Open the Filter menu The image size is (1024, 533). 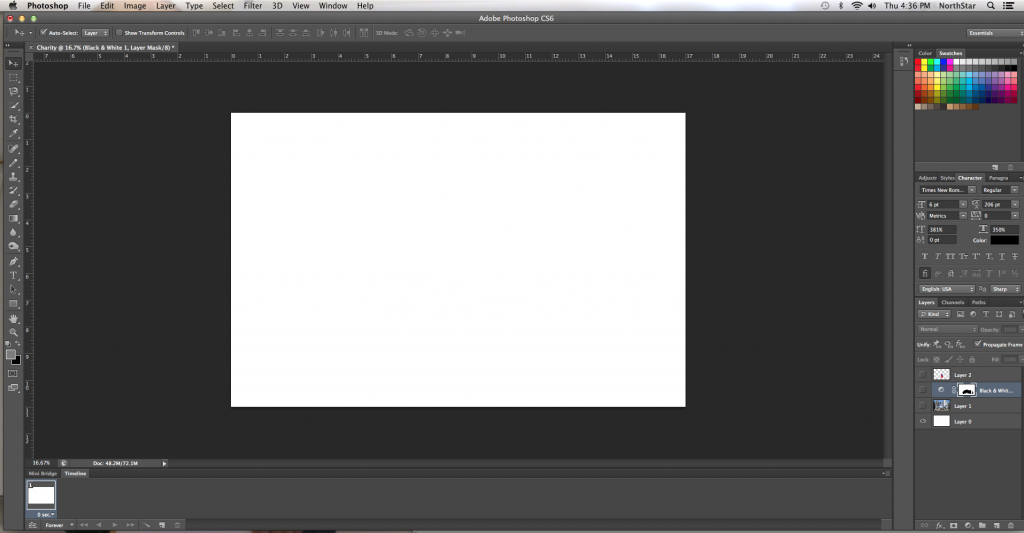pos(253,6)
